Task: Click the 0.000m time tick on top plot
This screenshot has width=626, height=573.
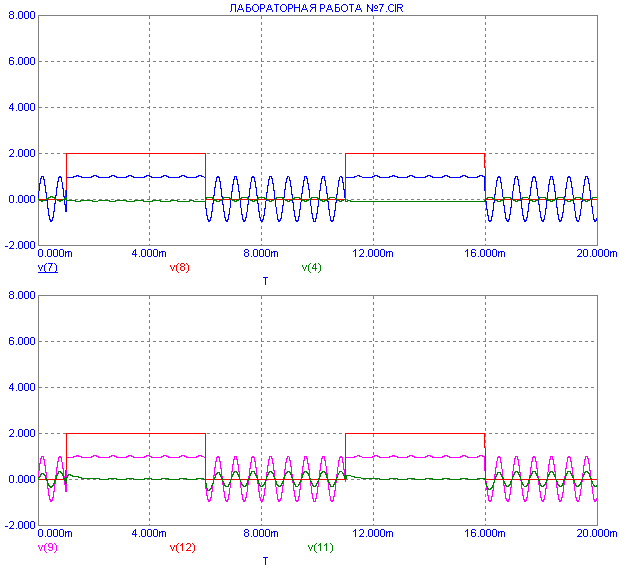Action: click(55, 254)
